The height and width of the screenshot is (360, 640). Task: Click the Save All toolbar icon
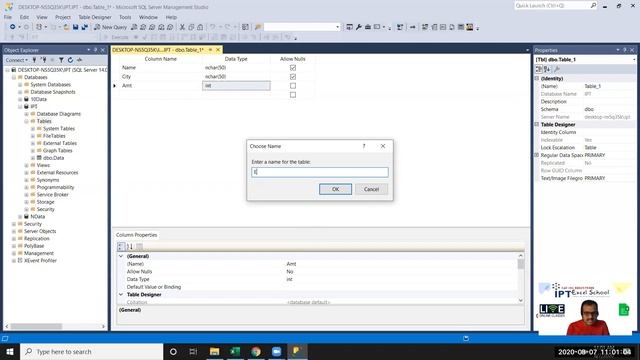coord(84,27)
